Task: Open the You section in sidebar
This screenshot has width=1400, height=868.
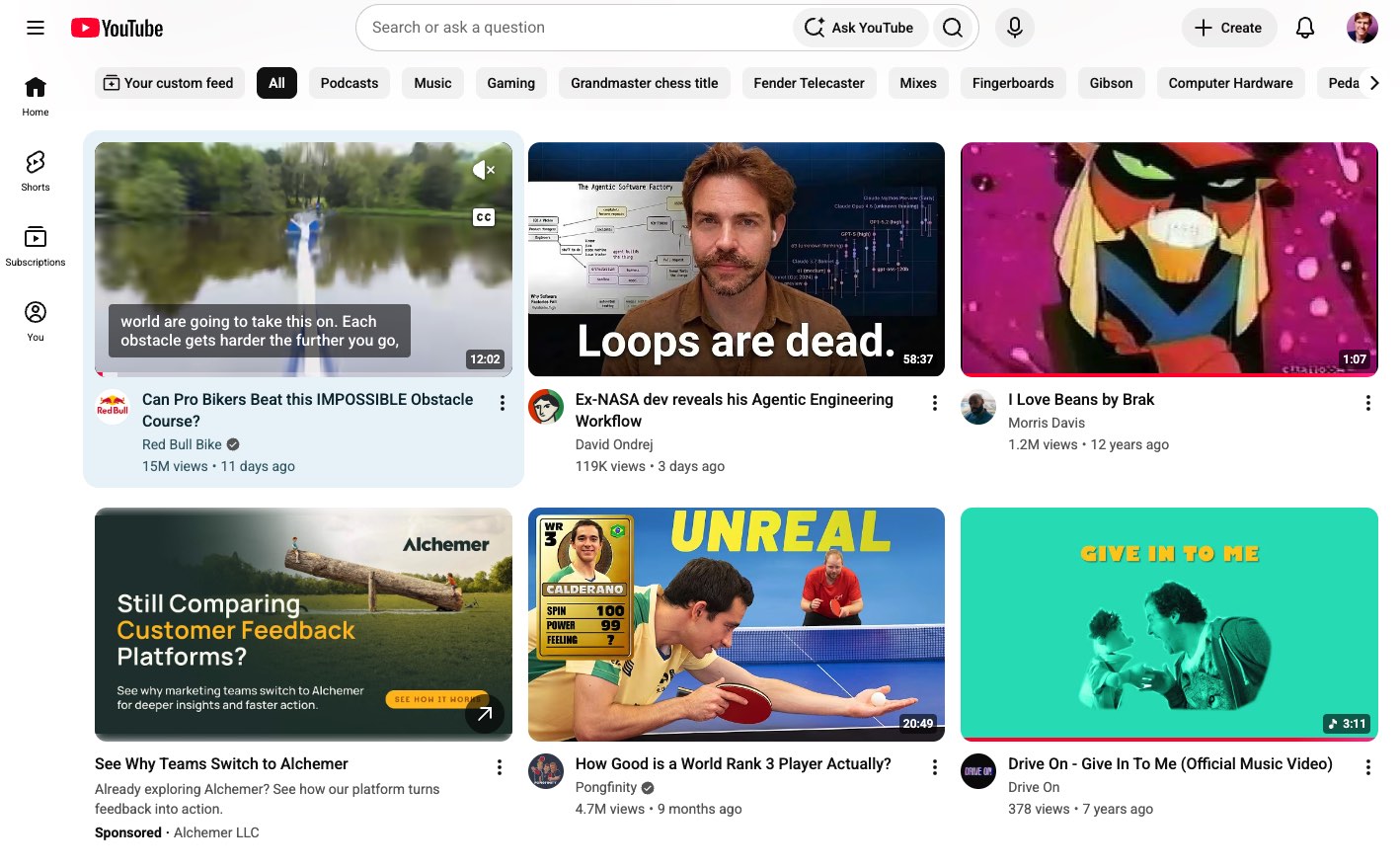Action: coord(36,322)
